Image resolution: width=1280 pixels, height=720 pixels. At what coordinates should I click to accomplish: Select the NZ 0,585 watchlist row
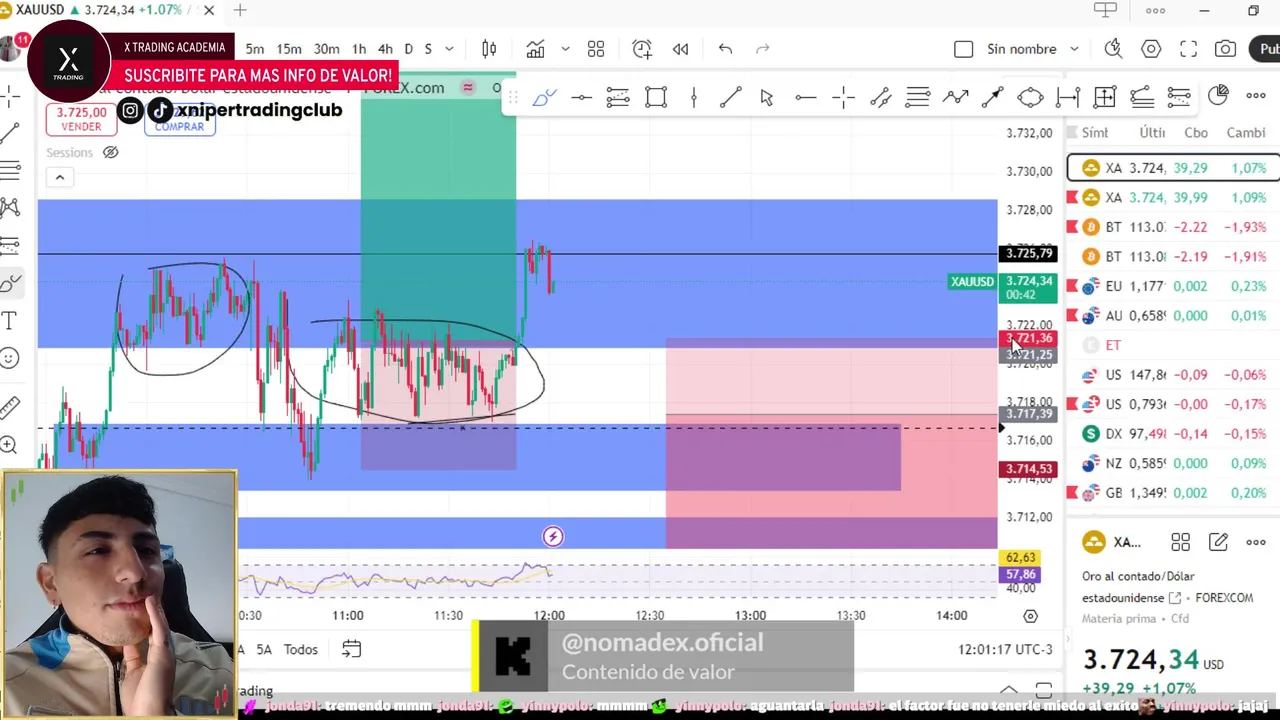tap(1173, 464)
